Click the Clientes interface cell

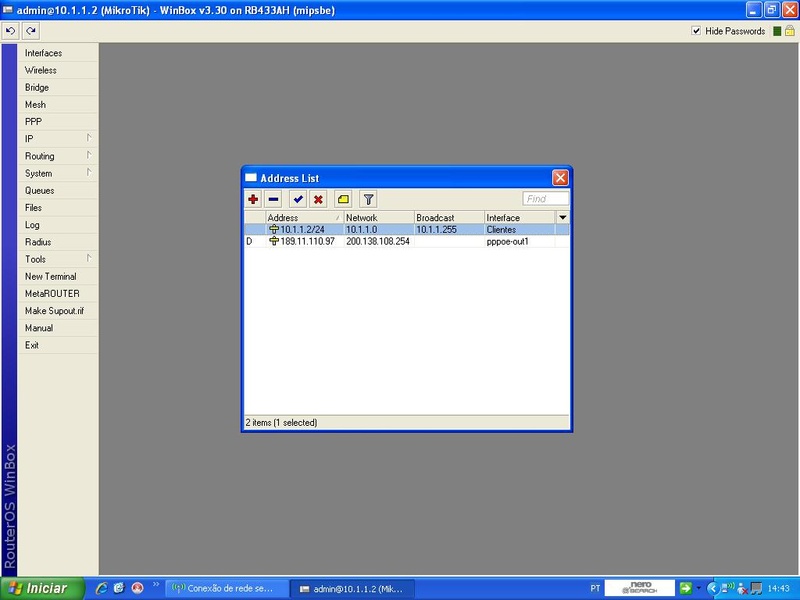pyautogui.click(x=520, y=230)
